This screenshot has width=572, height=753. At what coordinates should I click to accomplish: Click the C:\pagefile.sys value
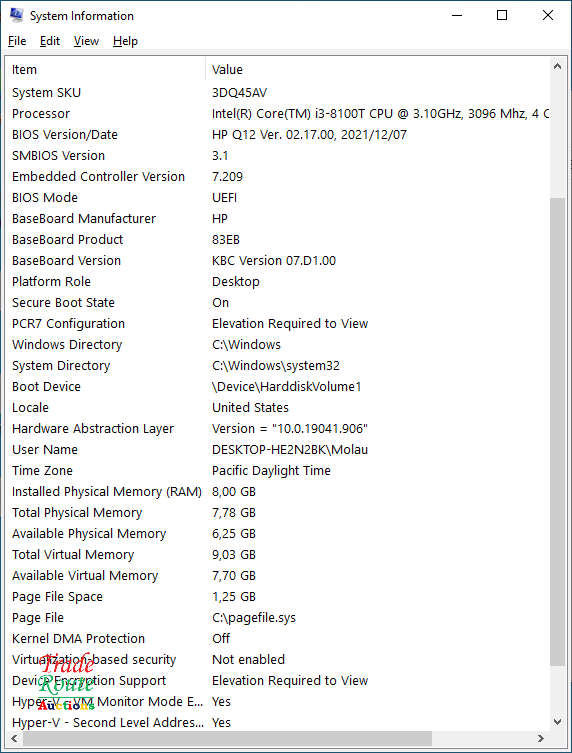(x=254, y=618)
